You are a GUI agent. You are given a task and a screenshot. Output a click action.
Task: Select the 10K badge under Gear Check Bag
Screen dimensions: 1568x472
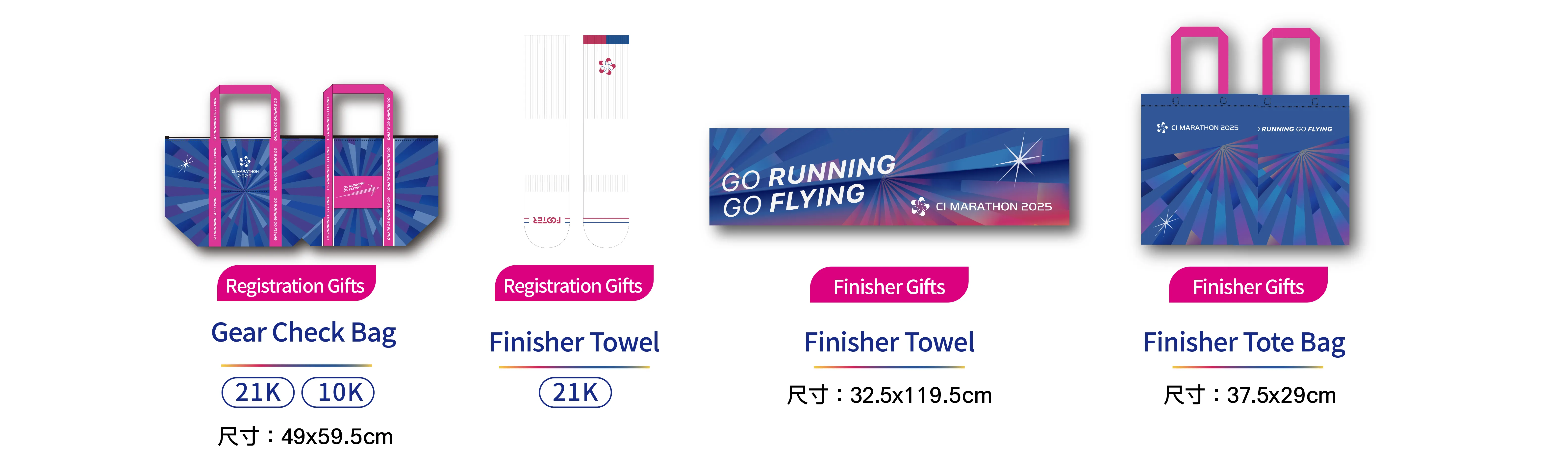coord(338,392)
